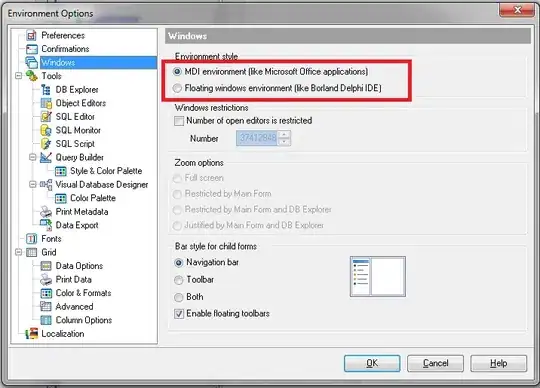Select Floating windows environment radio button

177,88
